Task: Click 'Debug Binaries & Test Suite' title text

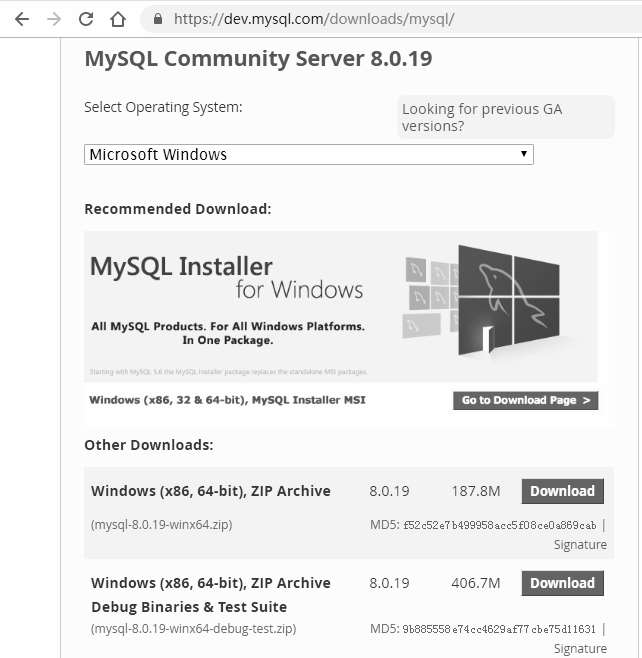Action: 189,607
